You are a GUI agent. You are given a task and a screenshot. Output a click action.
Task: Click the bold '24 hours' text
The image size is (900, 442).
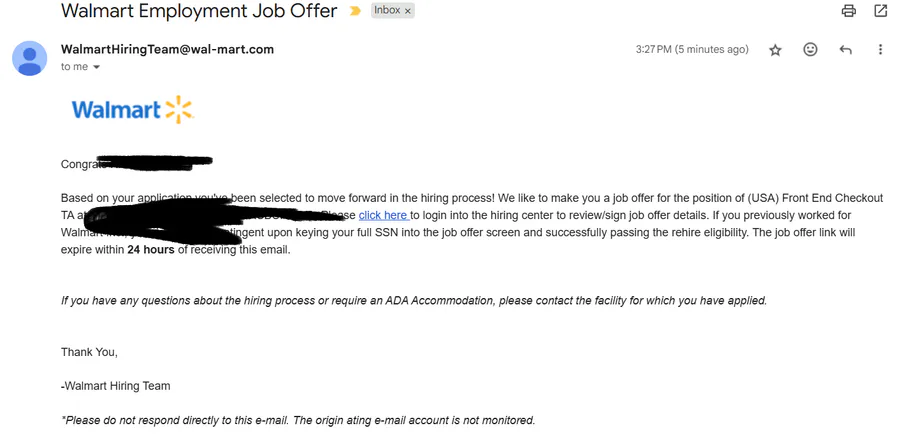point(151,250)
